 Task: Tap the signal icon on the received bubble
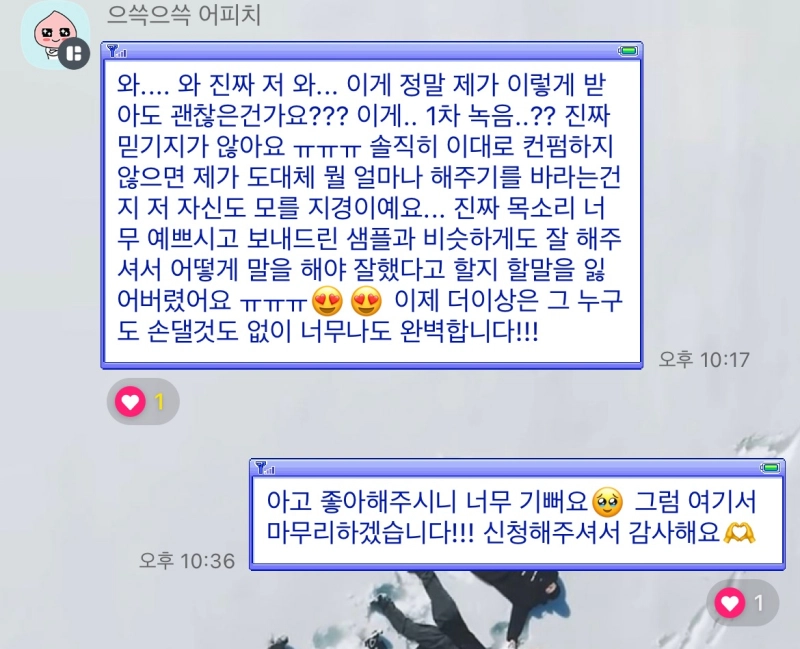pyautogui.click(x=117, y=51)
